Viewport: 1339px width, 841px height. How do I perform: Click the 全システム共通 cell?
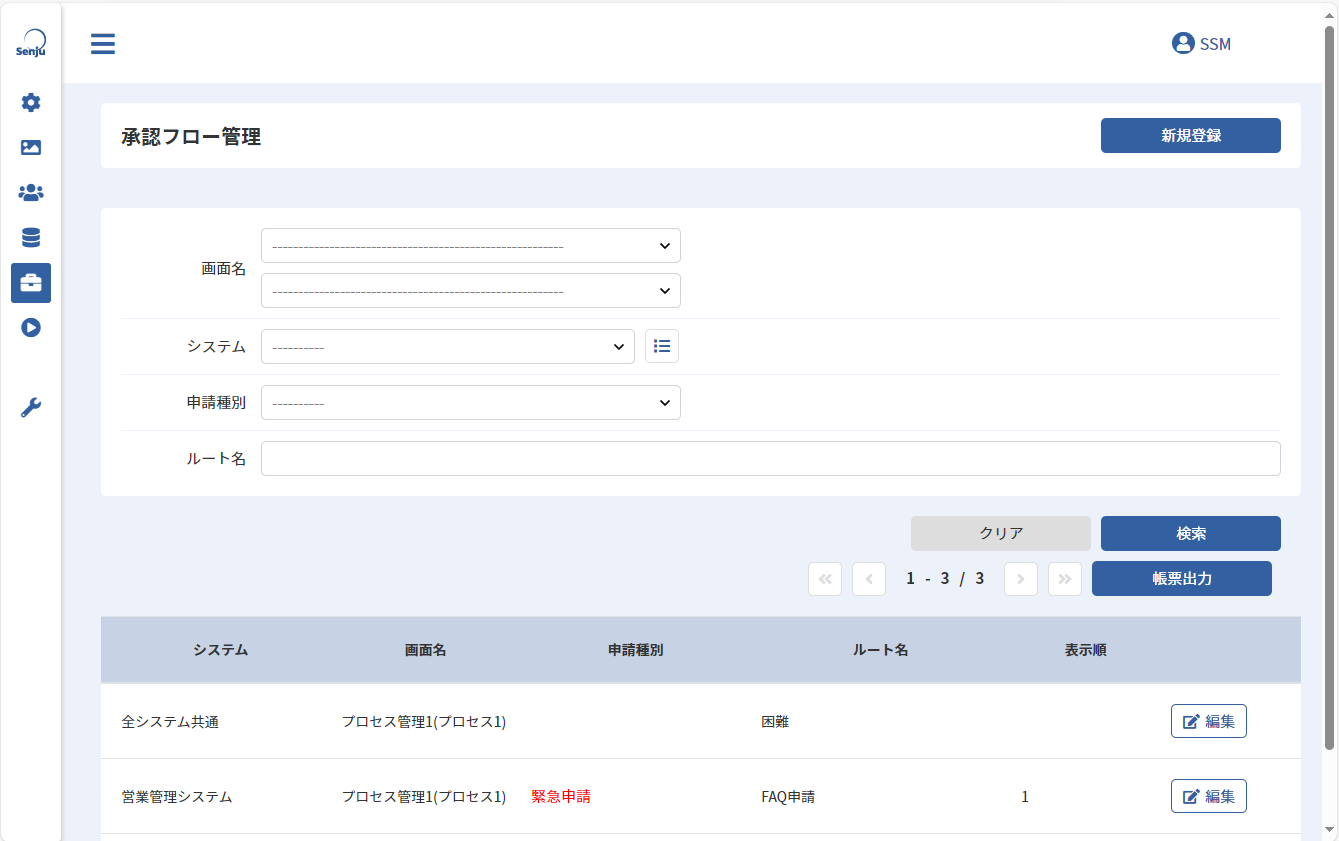pyautogui.click(x=170, y=721)
